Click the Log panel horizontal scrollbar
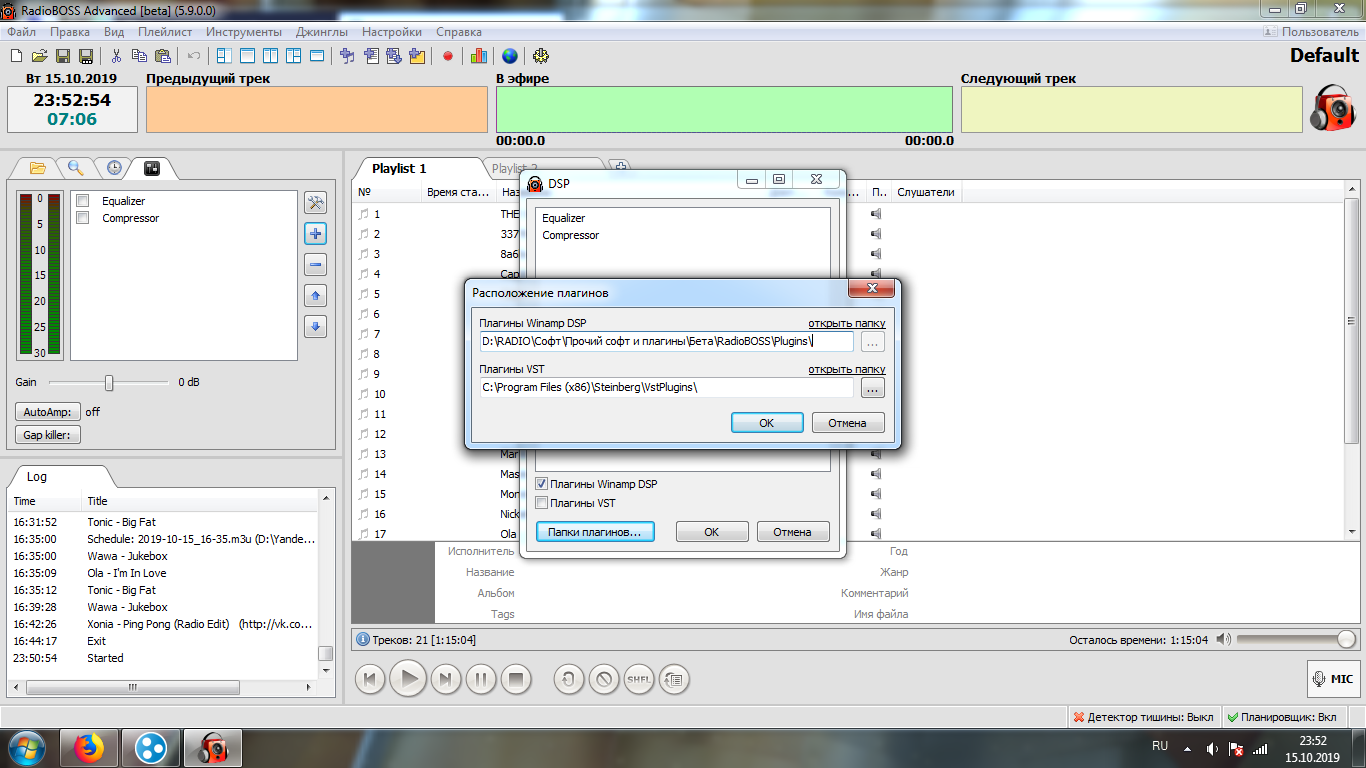 pyautogui.click(x=133, y=688)
